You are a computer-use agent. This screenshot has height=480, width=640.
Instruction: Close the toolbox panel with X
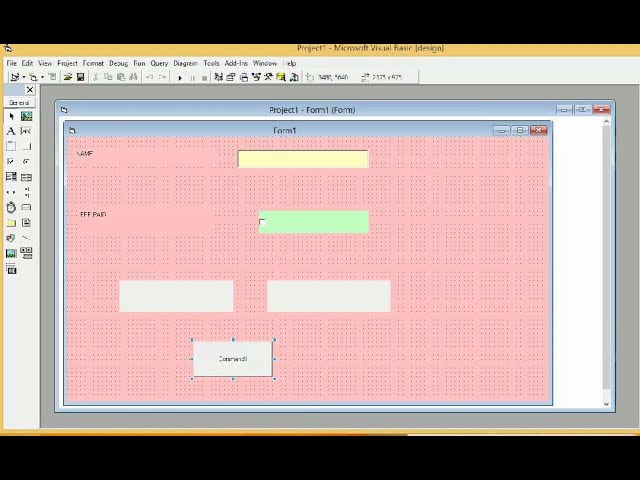point(30,89)
